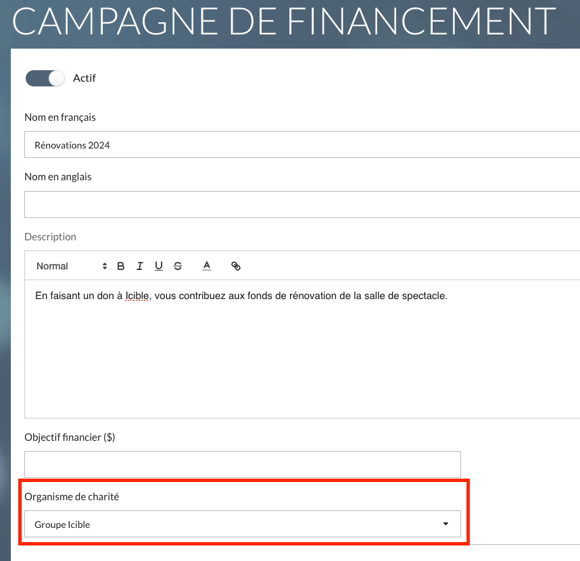Open the text color picker icon
The height and width of the screenshot is (561, 580).
[x=207, y=266]
